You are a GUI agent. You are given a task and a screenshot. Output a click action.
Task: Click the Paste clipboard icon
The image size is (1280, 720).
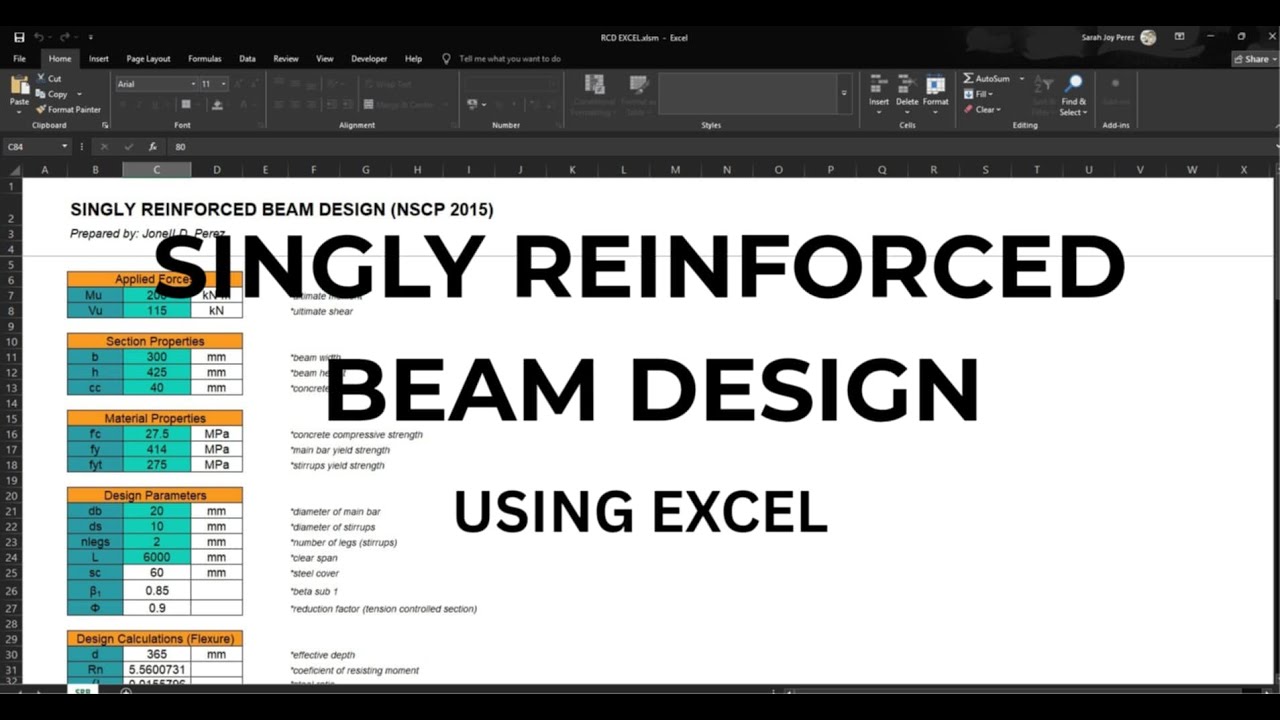click(20, 85)
